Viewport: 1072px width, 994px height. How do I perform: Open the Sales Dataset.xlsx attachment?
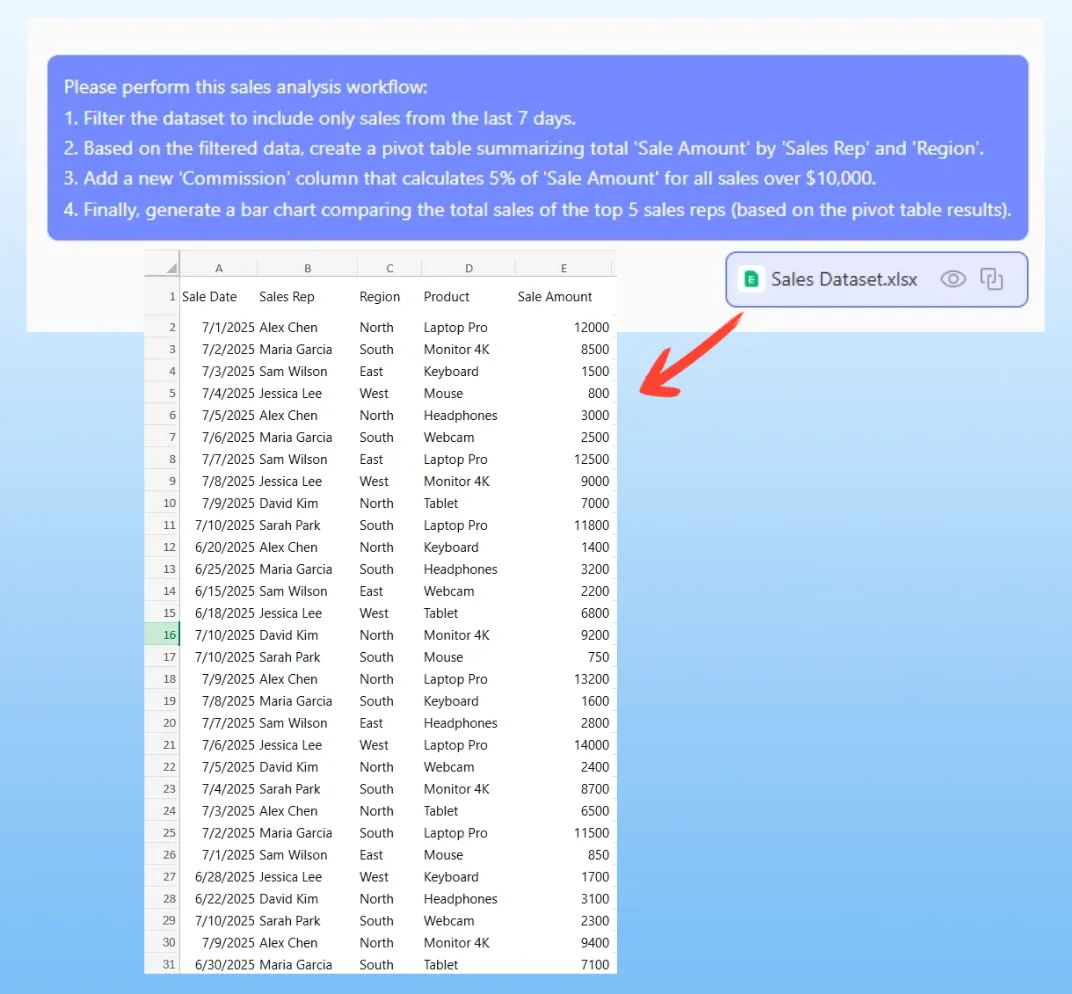[843, 279]
